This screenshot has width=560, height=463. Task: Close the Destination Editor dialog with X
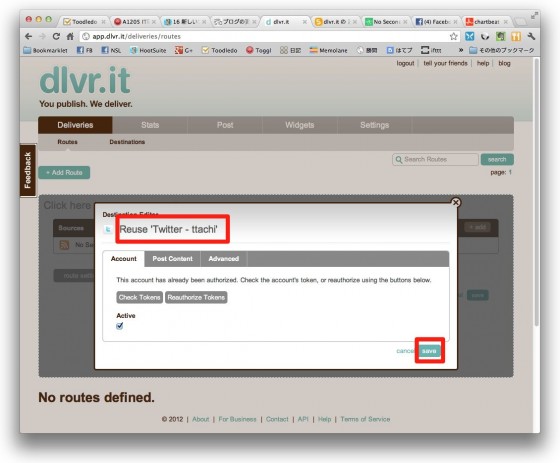click(455, 203)
